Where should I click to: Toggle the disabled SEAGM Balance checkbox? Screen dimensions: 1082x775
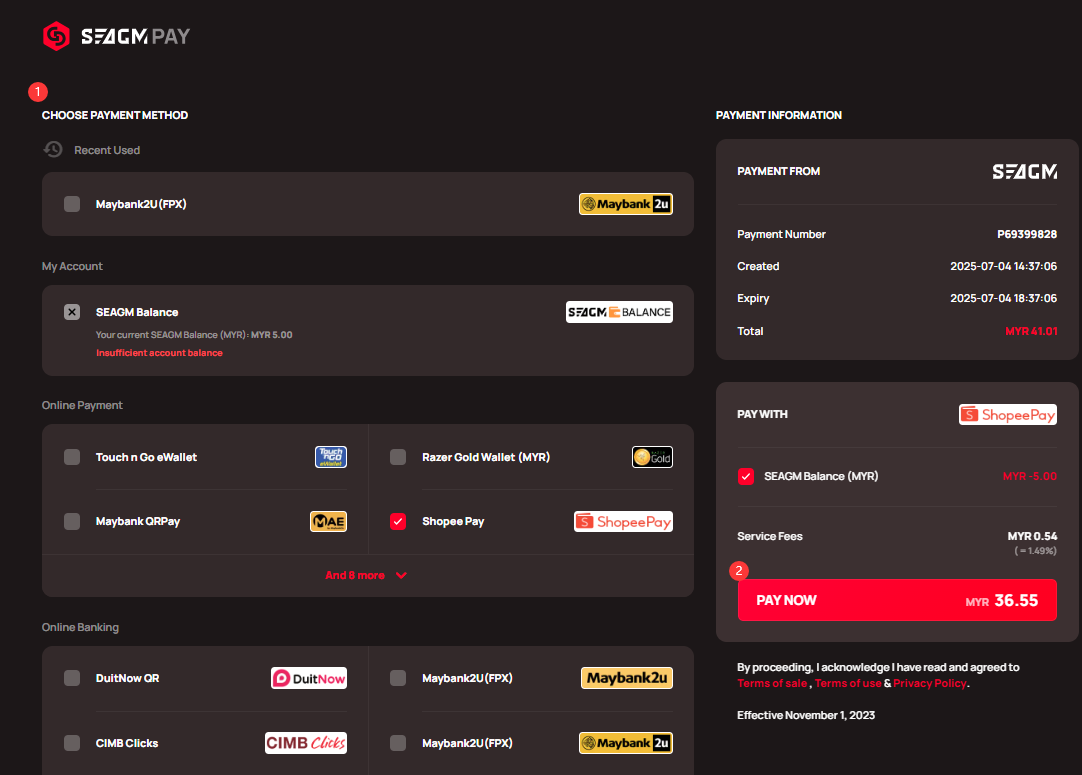click(x=72, y=312)
